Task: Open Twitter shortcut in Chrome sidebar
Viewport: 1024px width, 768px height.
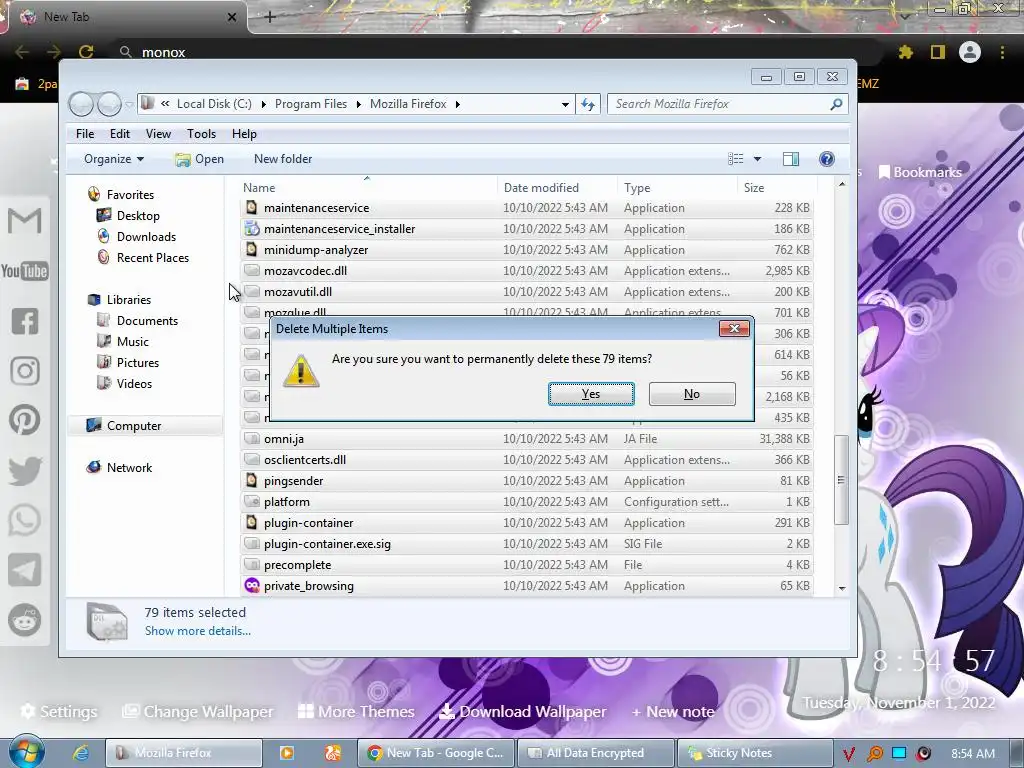Action: (x=25, y=471)
